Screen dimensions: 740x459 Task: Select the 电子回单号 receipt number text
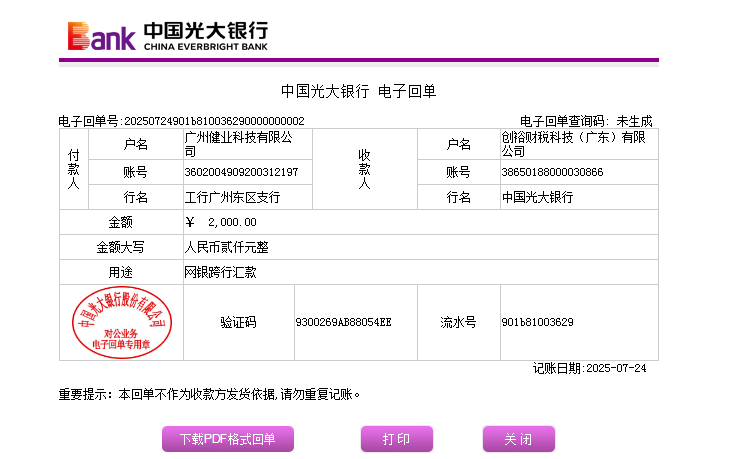pos(181,121)
